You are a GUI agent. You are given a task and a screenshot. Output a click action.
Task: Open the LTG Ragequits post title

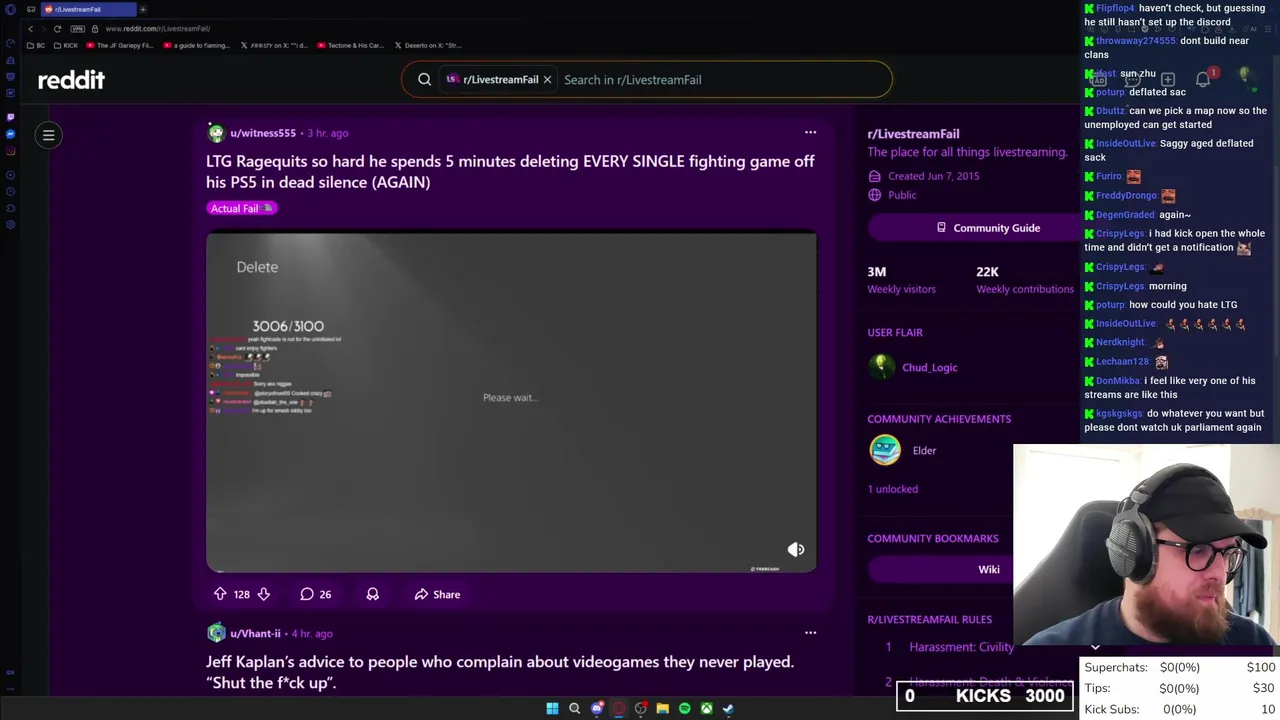[x=510, y=171]
